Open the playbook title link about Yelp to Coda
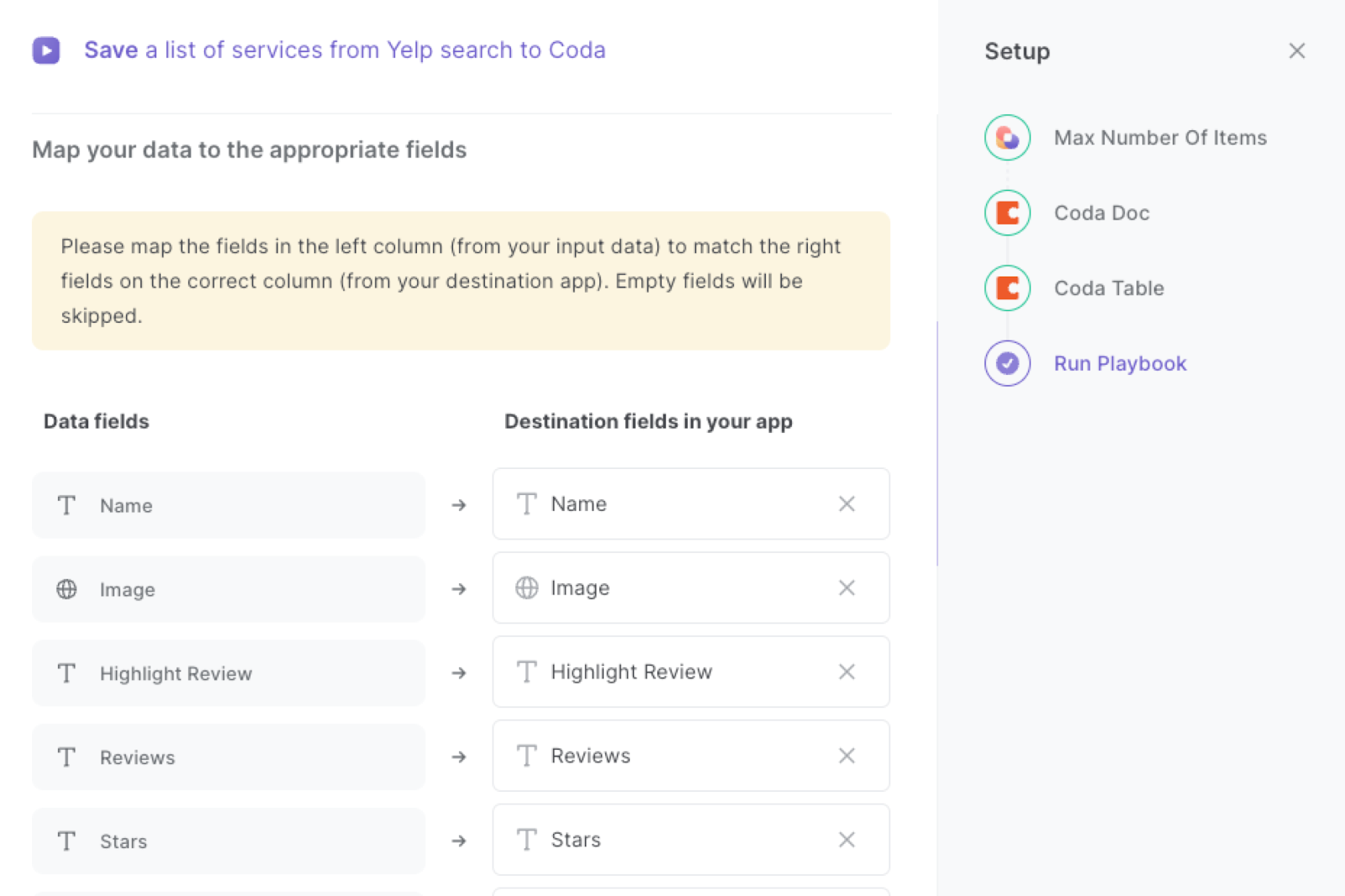 click(x=345, y=50)
